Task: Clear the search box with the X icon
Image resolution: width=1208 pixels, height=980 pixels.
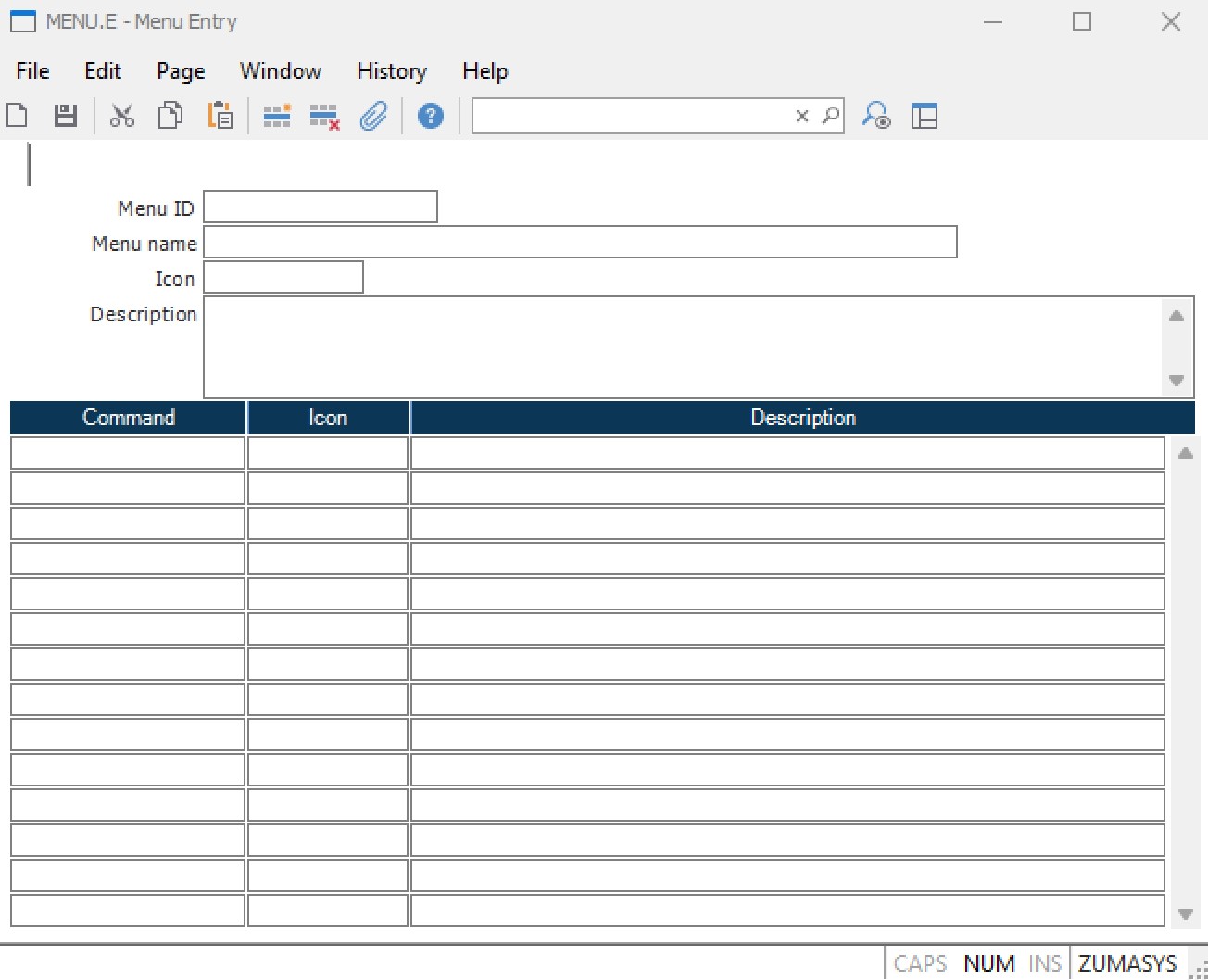Action: [x=800, y=115]
